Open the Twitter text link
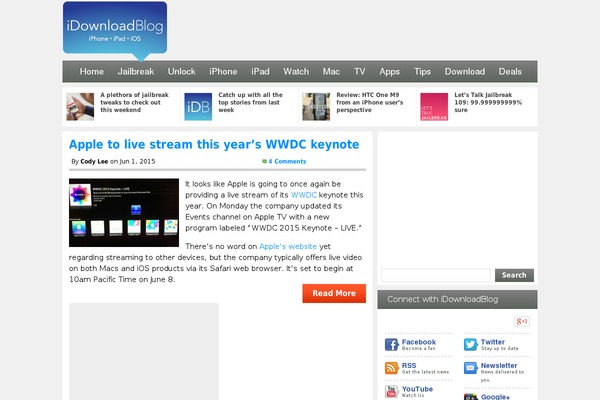Screen dimensions: 600x400 point(492,342)
